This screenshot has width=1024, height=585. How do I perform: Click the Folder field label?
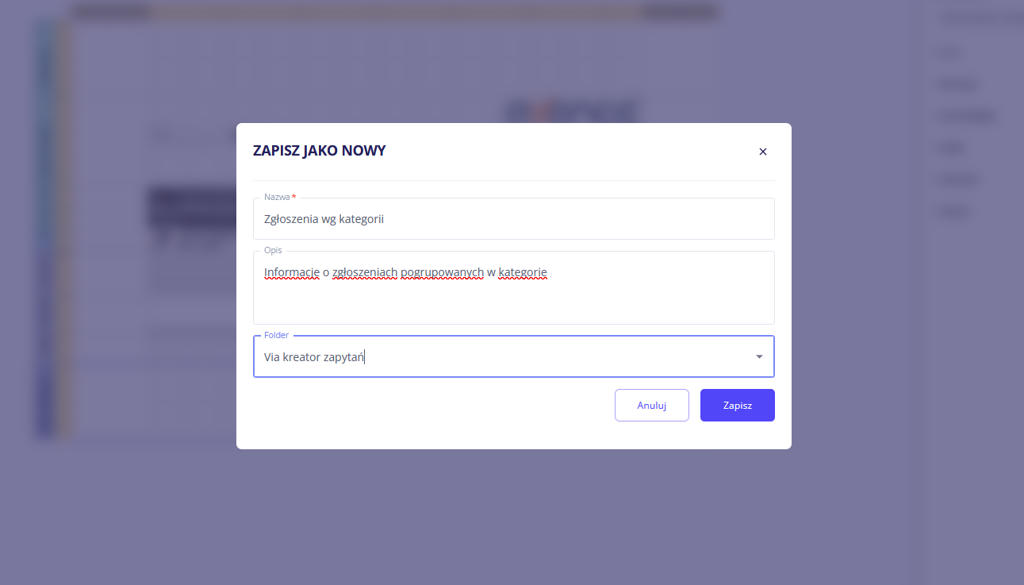[x=276, y=335]
